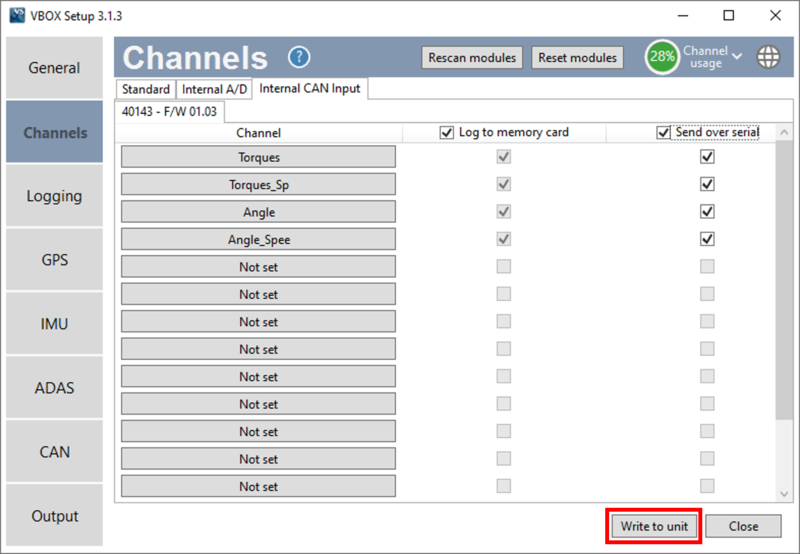Select the Internal CAN Input tab
The width and height of the screenshot is (800, 554).
(x=310, y=88)
